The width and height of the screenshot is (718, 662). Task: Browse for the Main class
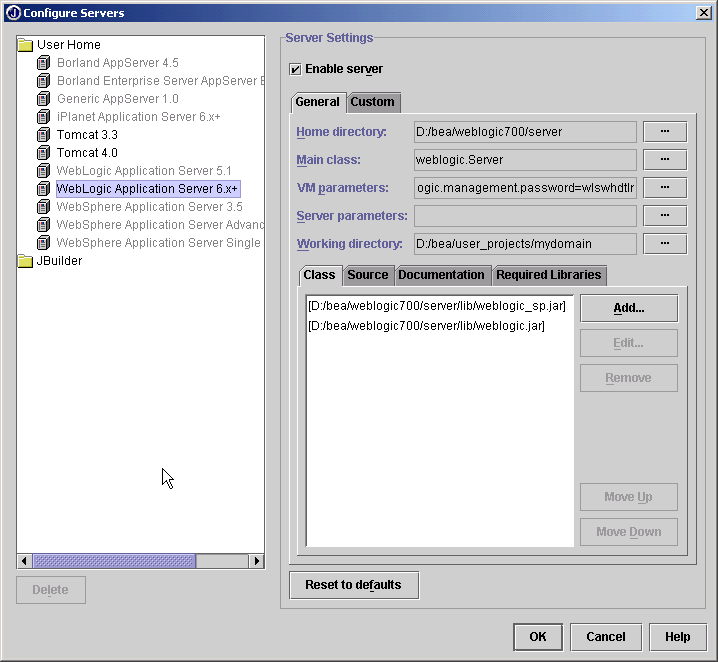click(665, 160)
